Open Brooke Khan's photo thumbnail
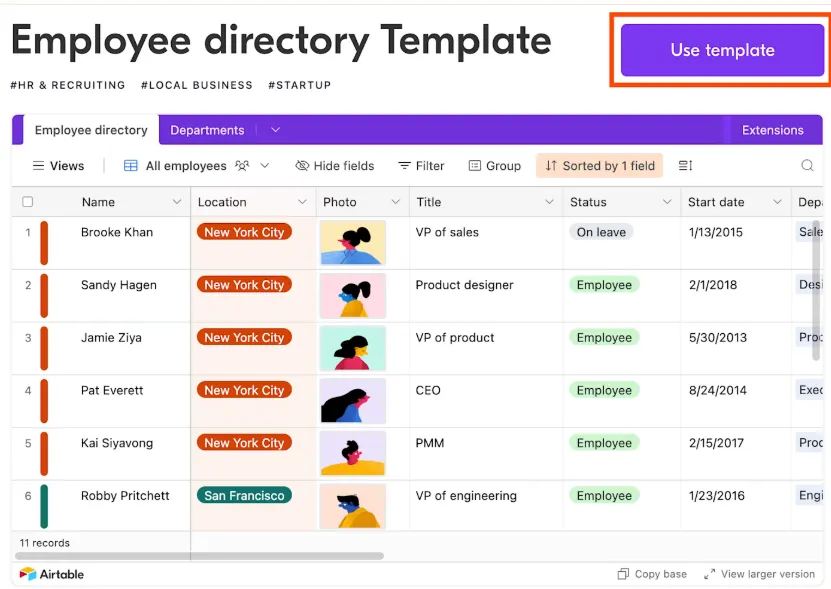Screen dimensions: 831x589 tap(352, 242)
